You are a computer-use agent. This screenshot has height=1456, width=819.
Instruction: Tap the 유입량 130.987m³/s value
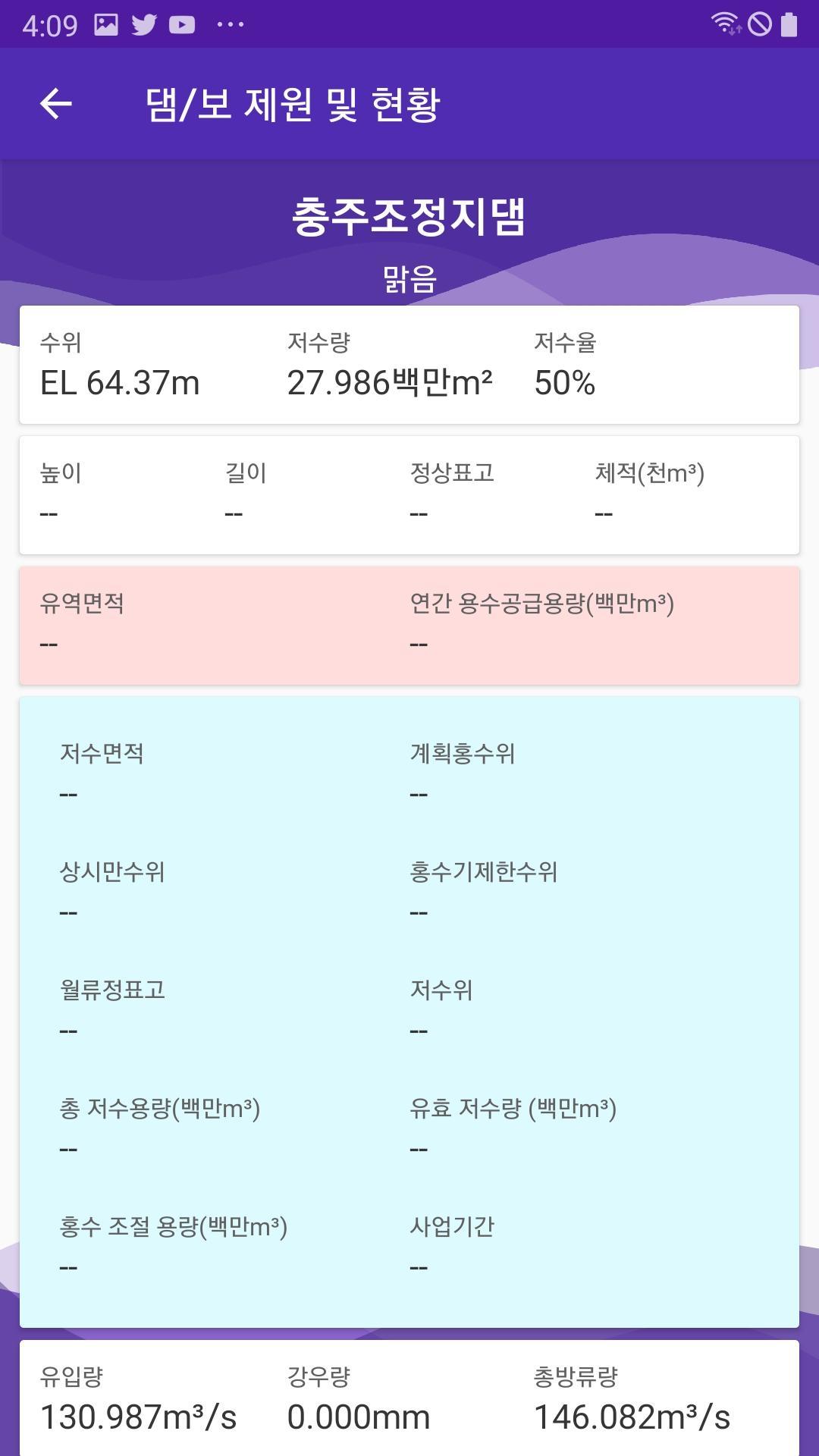[138, 1417]
